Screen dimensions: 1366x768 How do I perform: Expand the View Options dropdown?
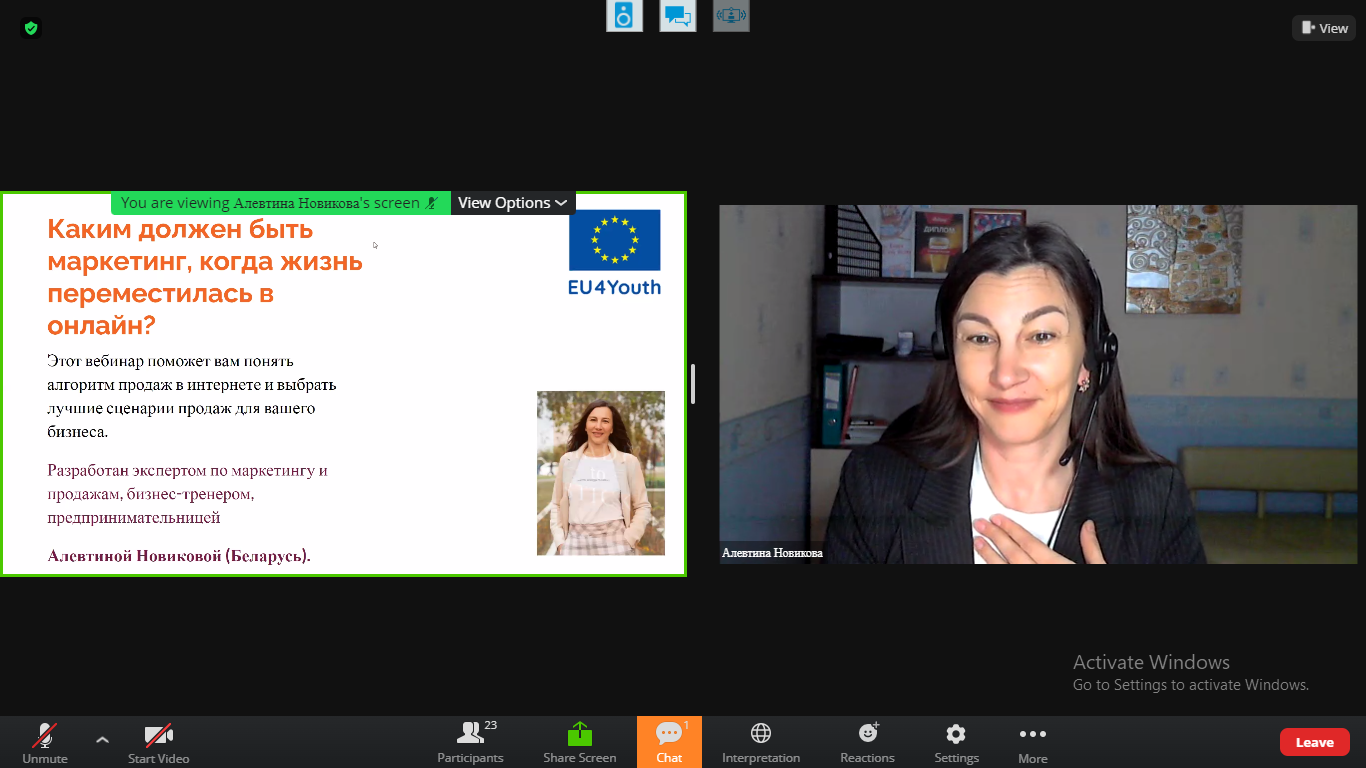(x=512, y=203)
